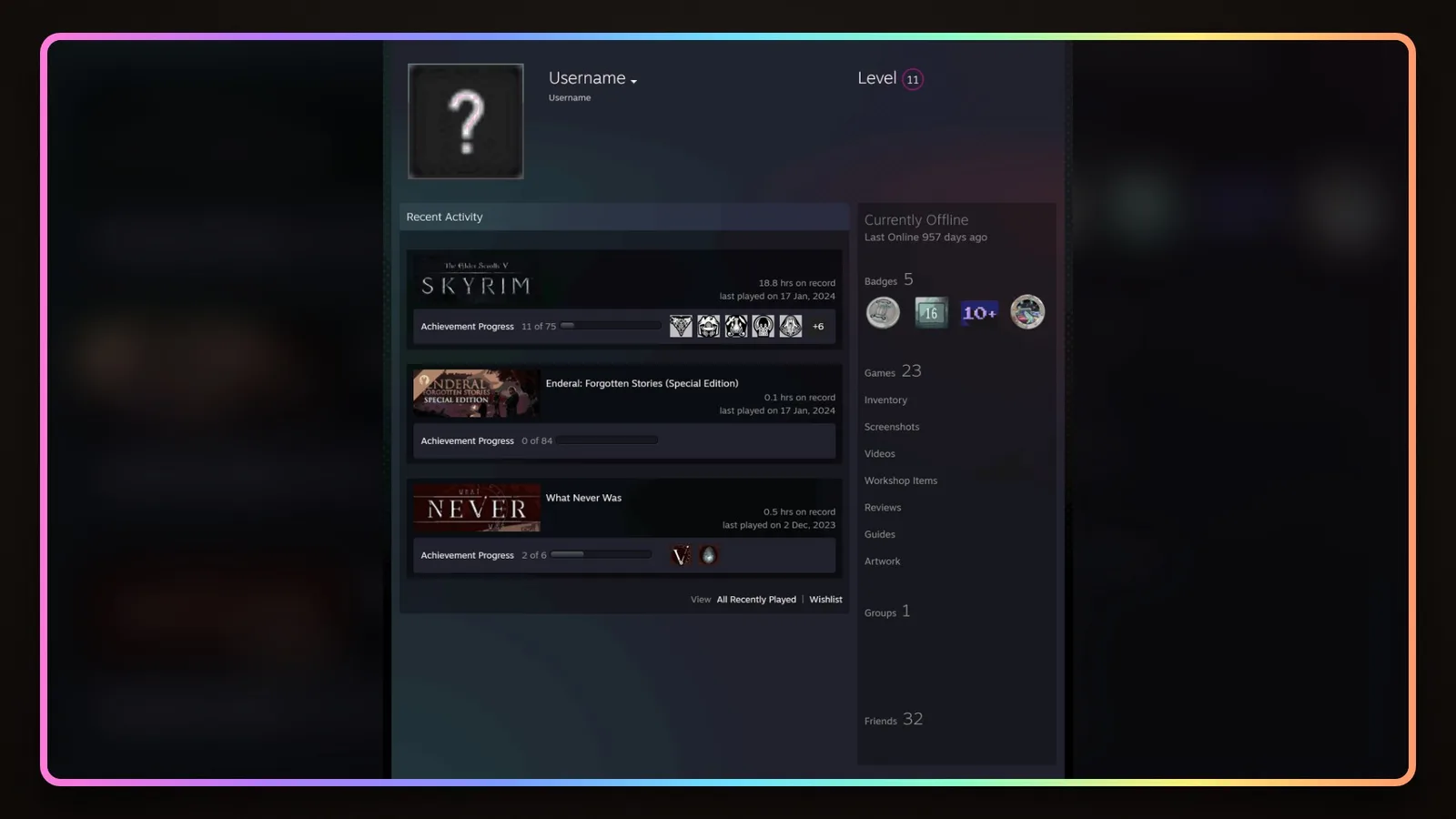The height and width of the screenshot is (819, 1456).
Task: Show the +6 more Skyrim achievements
Action: click(x=818, y=327)
